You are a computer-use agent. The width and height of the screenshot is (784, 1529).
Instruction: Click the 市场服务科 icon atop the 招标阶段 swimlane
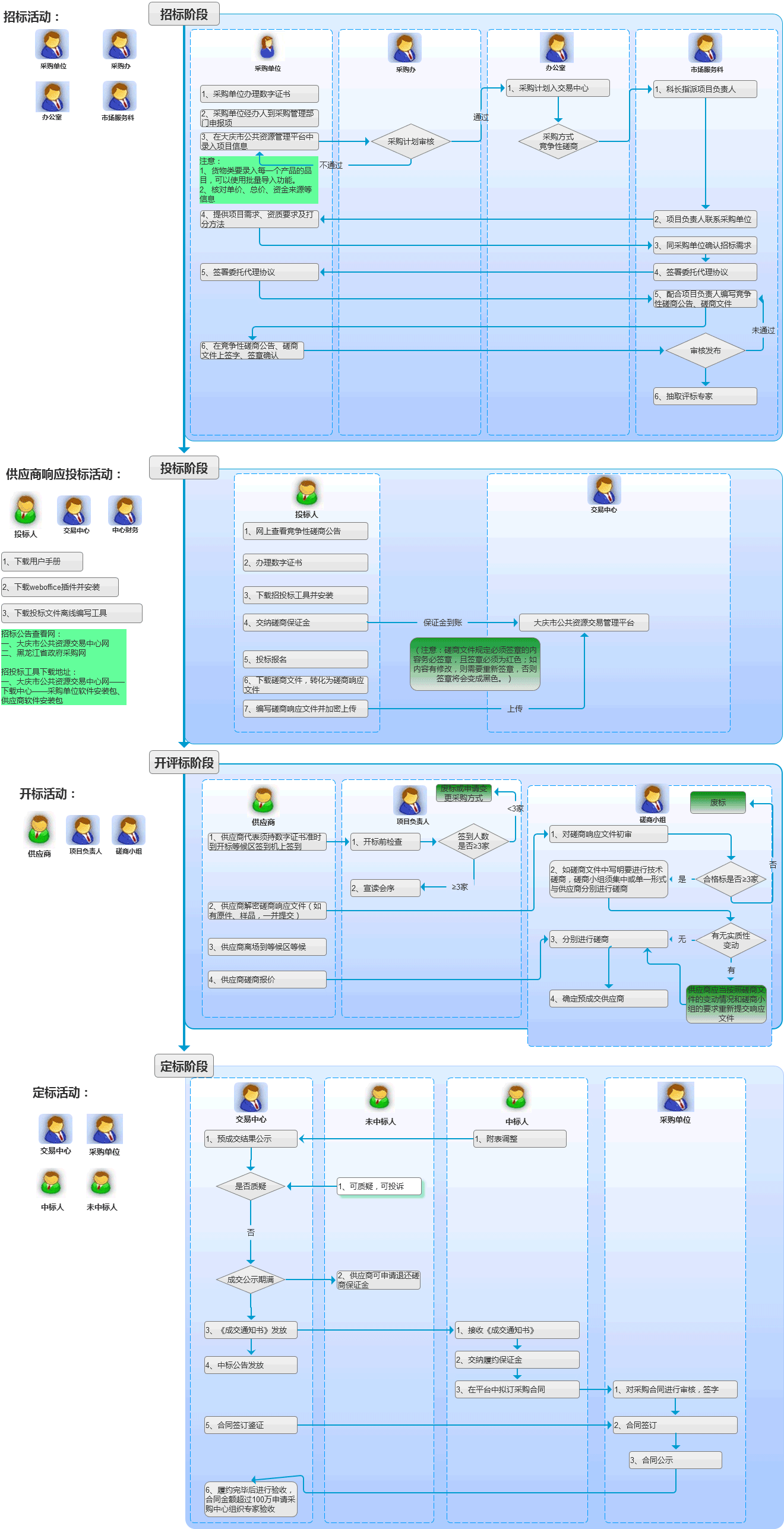(706, 48)
